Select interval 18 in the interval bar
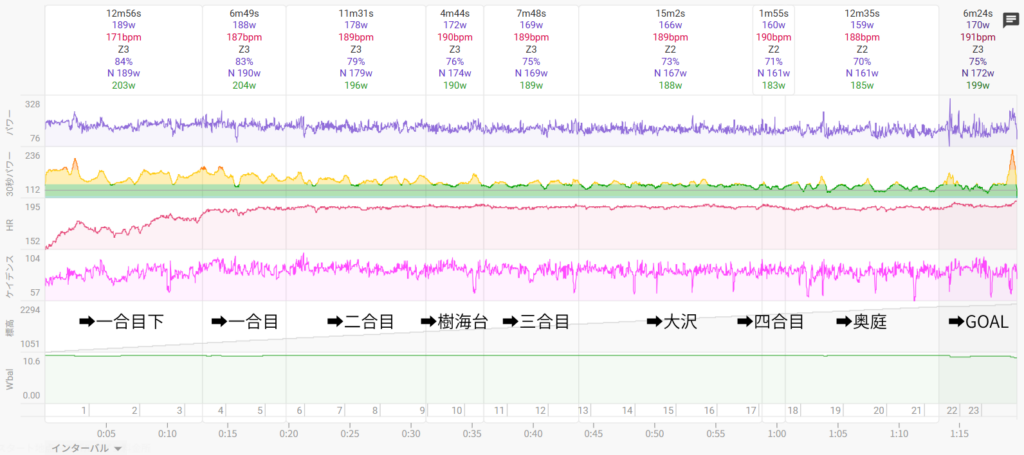The width and height of the screenshot is (1024, 455). [x=793, y=411]
